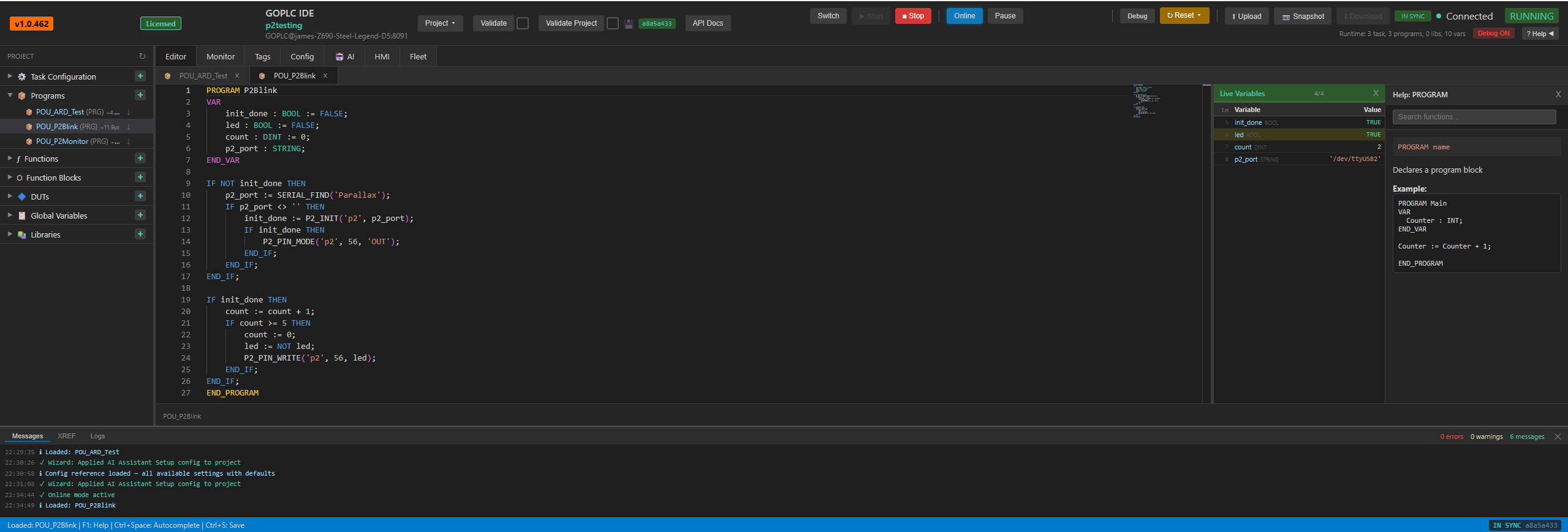Toggle the Validate Project checkbox
Viewport: 1568px width, 532px height.
click(x=613, y=23)
